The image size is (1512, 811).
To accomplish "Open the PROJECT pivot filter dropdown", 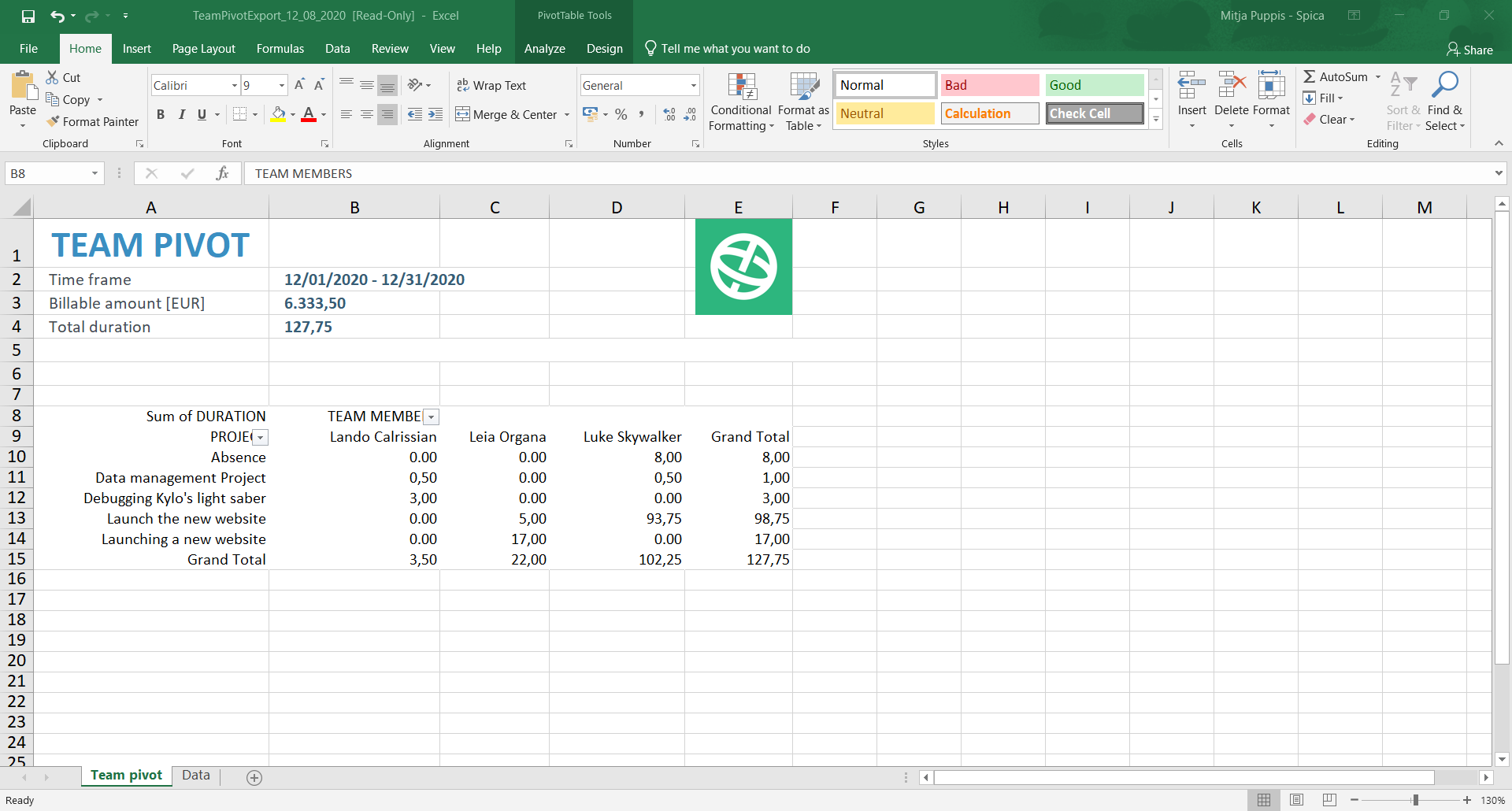I will (261, 438).
